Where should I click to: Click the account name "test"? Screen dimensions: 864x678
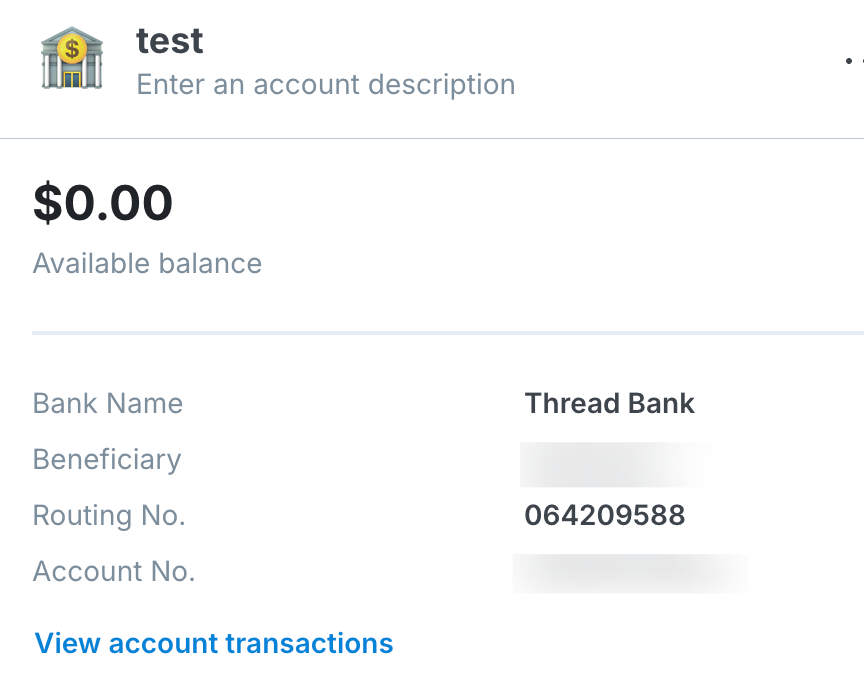pyautogui.click(x=169, y=41)
